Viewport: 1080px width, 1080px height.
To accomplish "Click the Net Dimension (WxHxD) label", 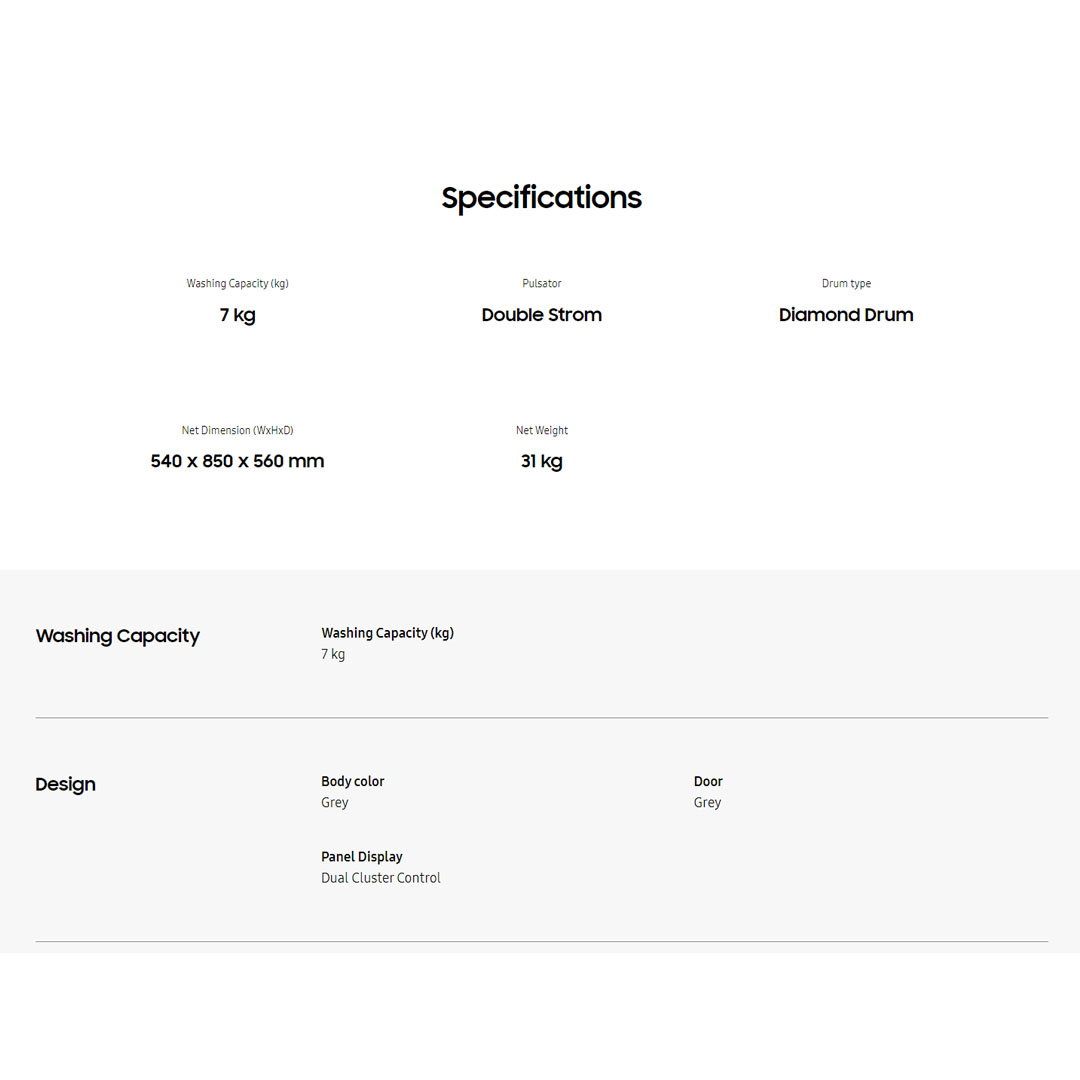I will click(x=237, y=431).
